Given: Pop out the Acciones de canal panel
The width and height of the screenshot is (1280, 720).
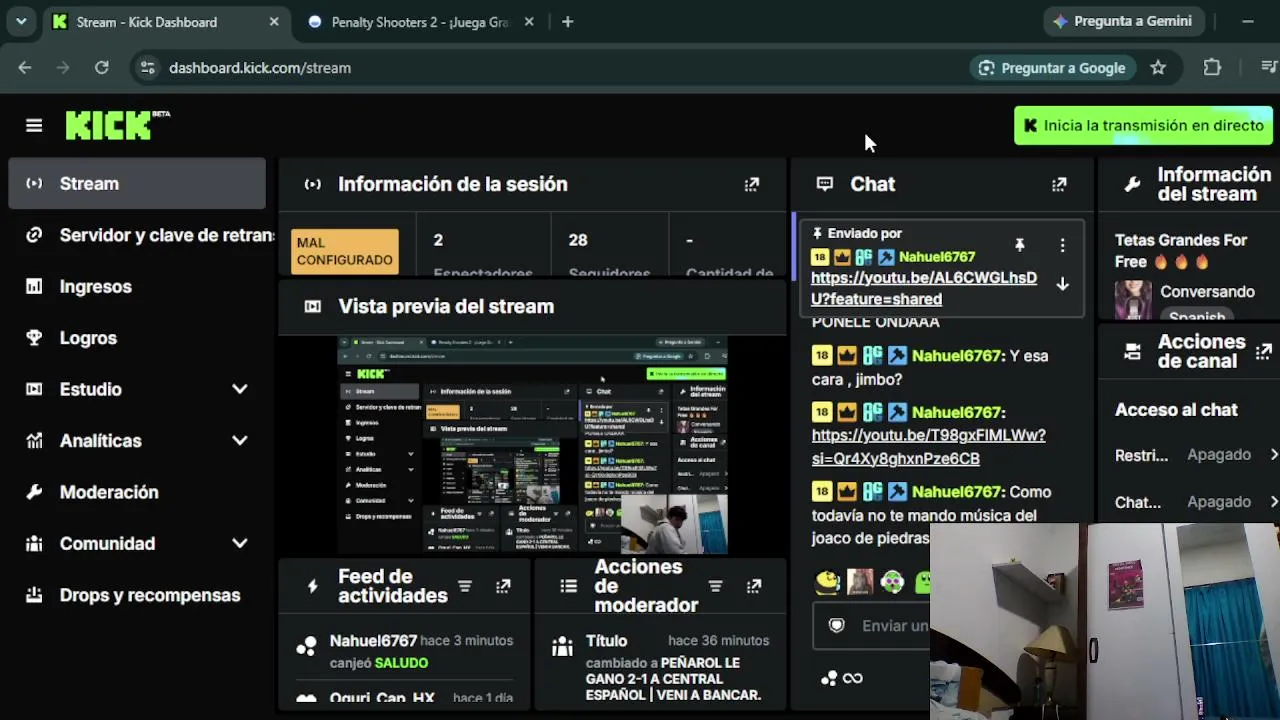Looking at the screenshot, I should (x=1264, y=351).
